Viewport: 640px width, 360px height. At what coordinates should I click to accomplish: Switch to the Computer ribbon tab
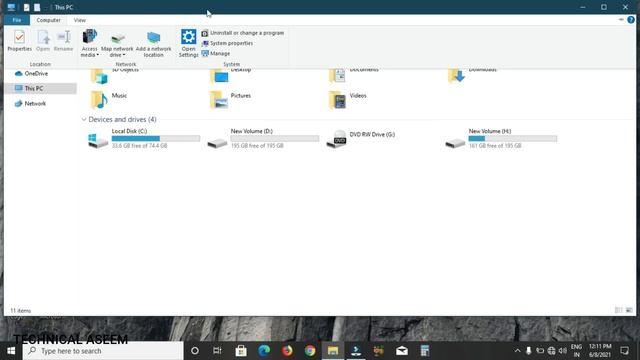click(x=48, y=20)
